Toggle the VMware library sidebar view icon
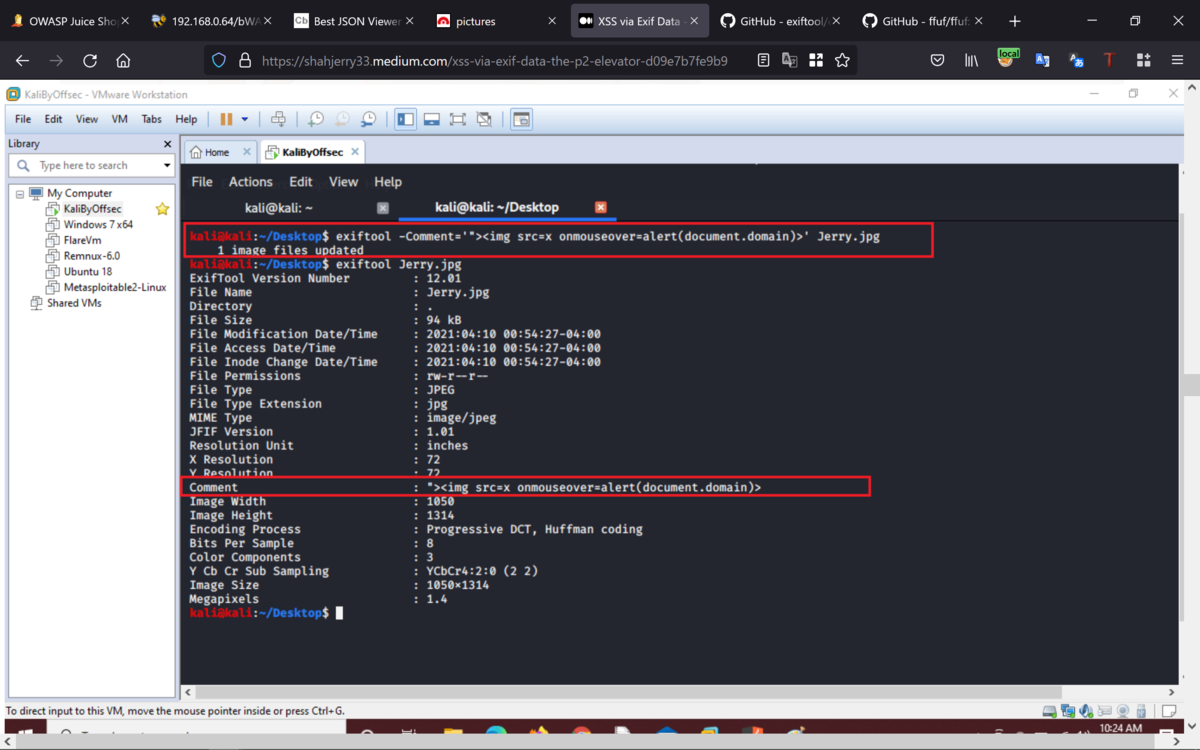Viewport: 1200px width, 750px height. (x=405, y=119)
